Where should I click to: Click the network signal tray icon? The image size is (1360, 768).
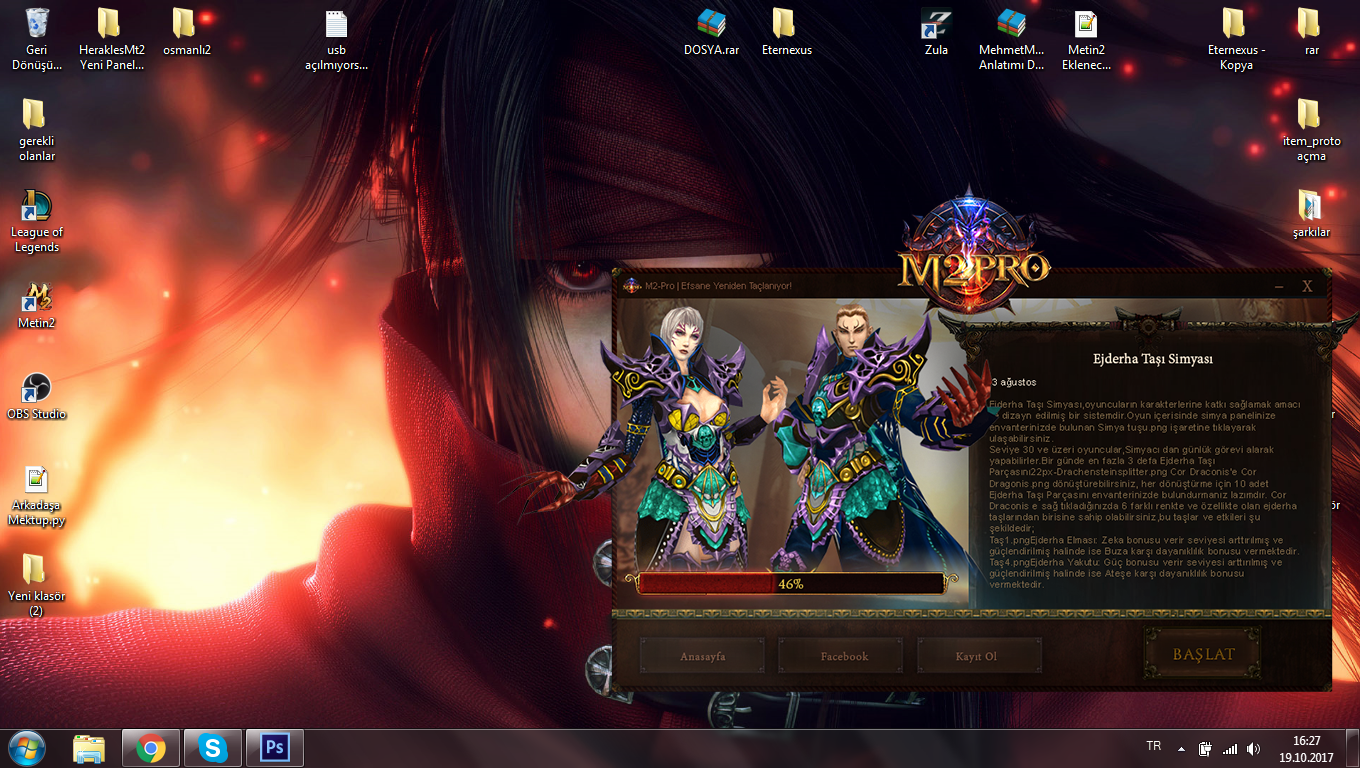point(1230,748)
